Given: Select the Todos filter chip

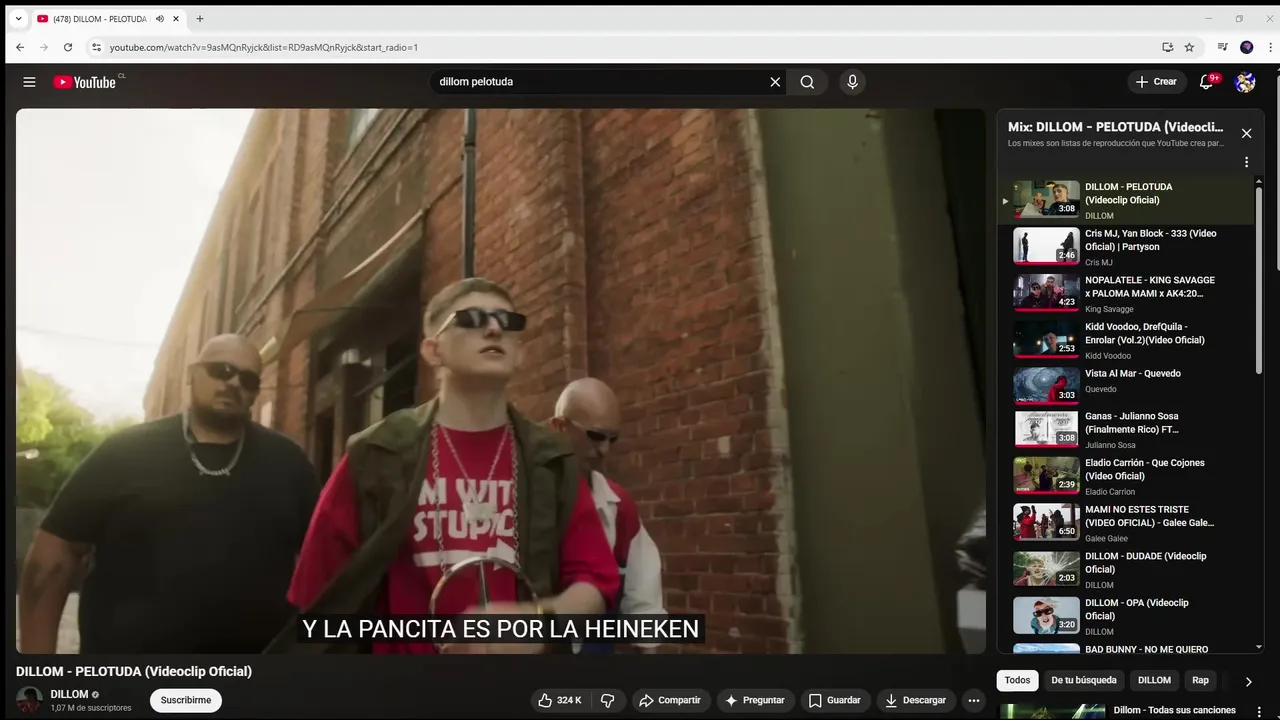Looking at the screenshot, I should pyautogui.click(x=1017, y=680).
